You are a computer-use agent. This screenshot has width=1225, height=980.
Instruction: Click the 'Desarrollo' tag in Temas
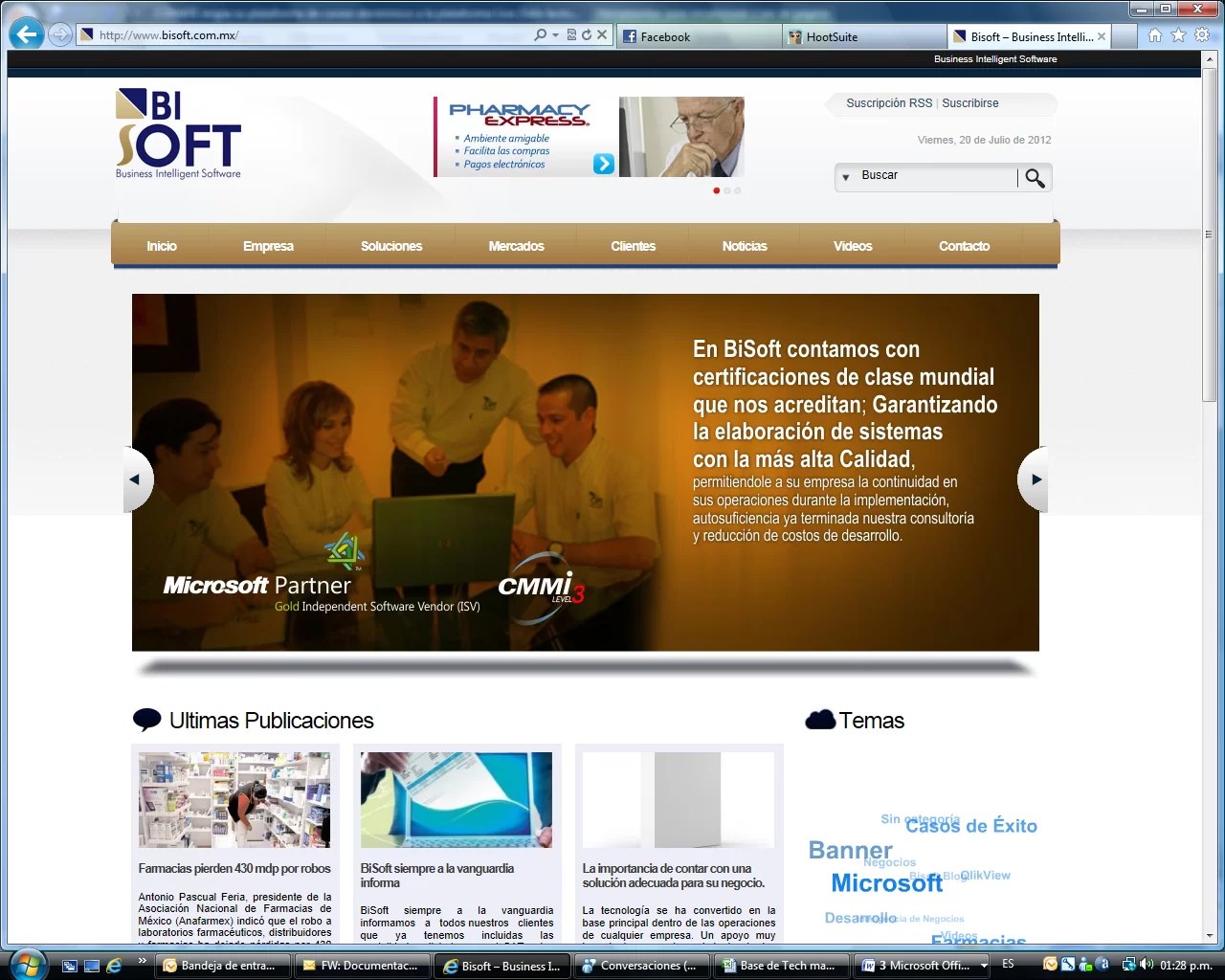pyautogui.click(x=860, y=918)
